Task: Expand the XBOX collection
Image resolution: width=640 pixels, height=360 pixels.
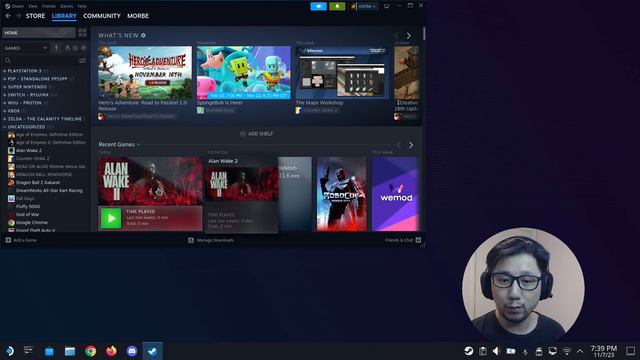Action: pyautogui.click(x=13, y=111)
